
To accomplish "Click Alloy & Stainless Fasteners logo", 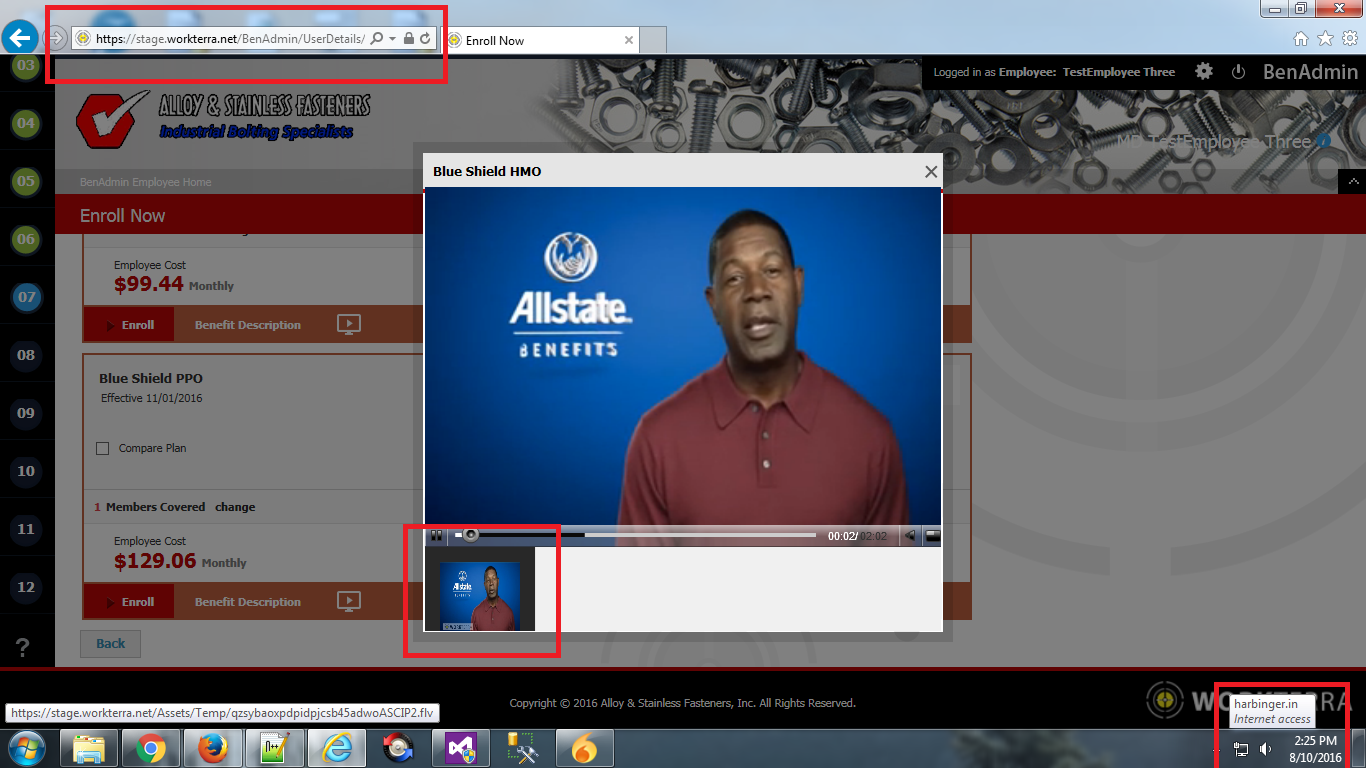I will coord(224,118).
